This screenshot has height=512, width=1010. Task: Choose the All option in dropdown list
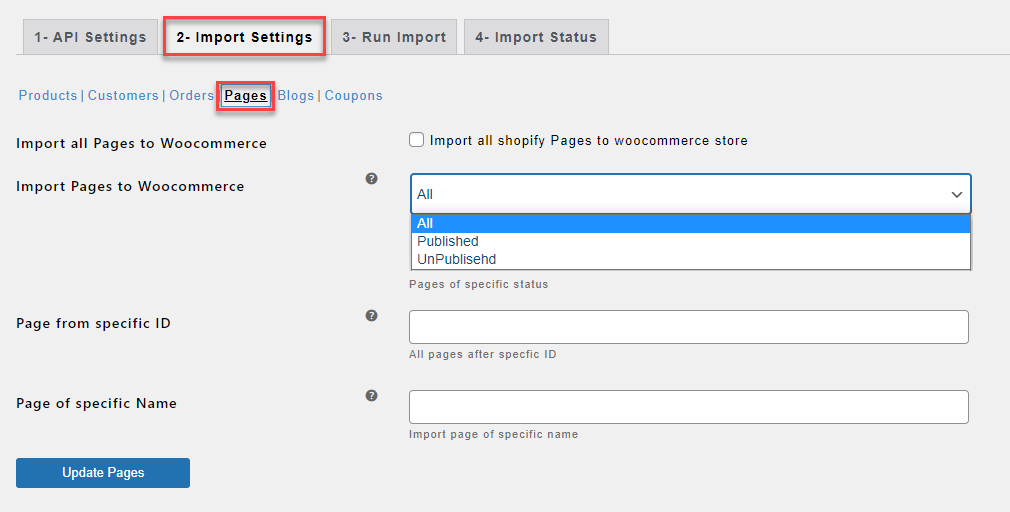pos(691,223)
